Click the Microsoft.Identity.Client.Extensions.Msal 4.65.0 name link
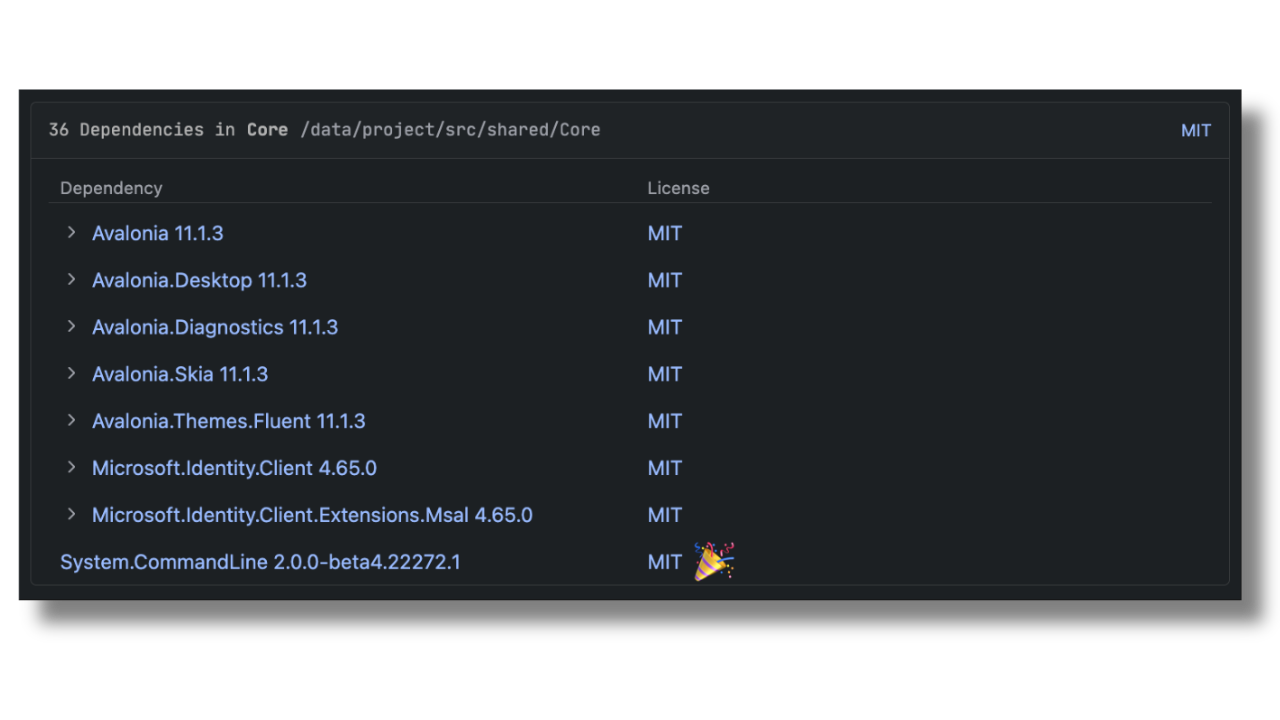This screenshot has height=720, width=1280. point(312,515)
